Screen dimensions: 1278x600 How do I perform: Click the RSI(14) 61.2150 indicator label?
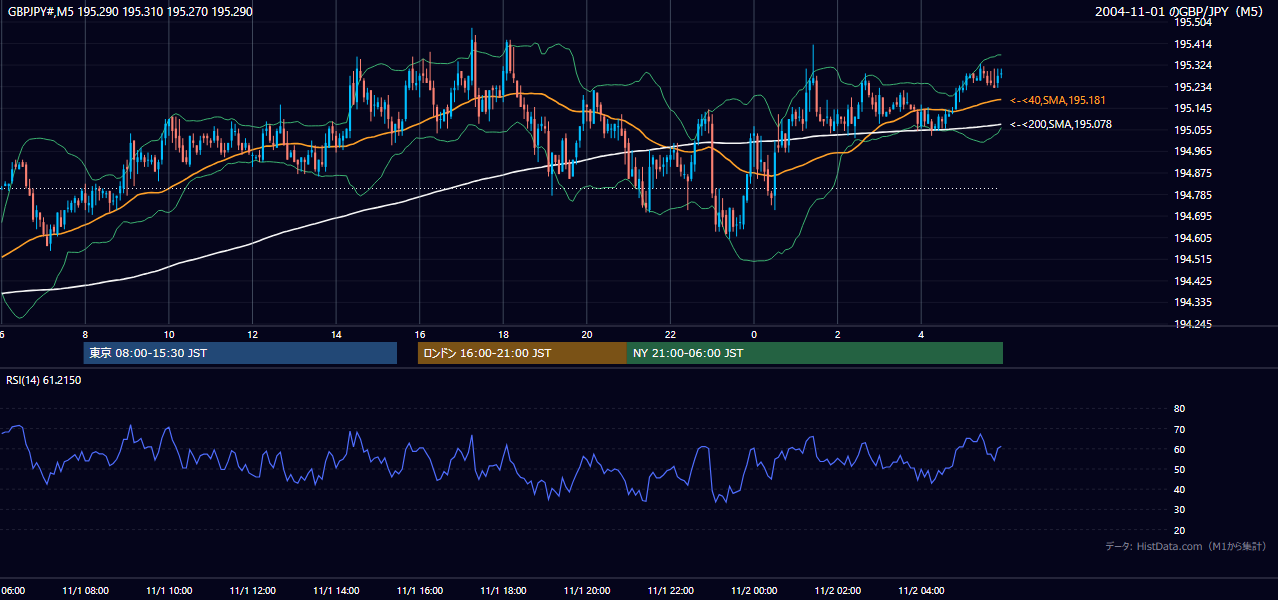coord(44,380)
